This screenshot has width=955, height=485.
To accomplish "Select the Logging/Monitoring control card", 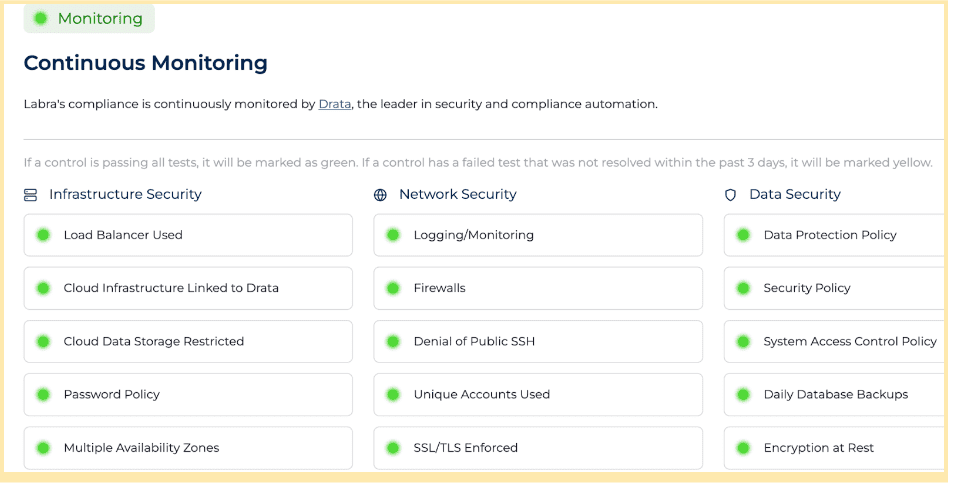I will point(538,235).
